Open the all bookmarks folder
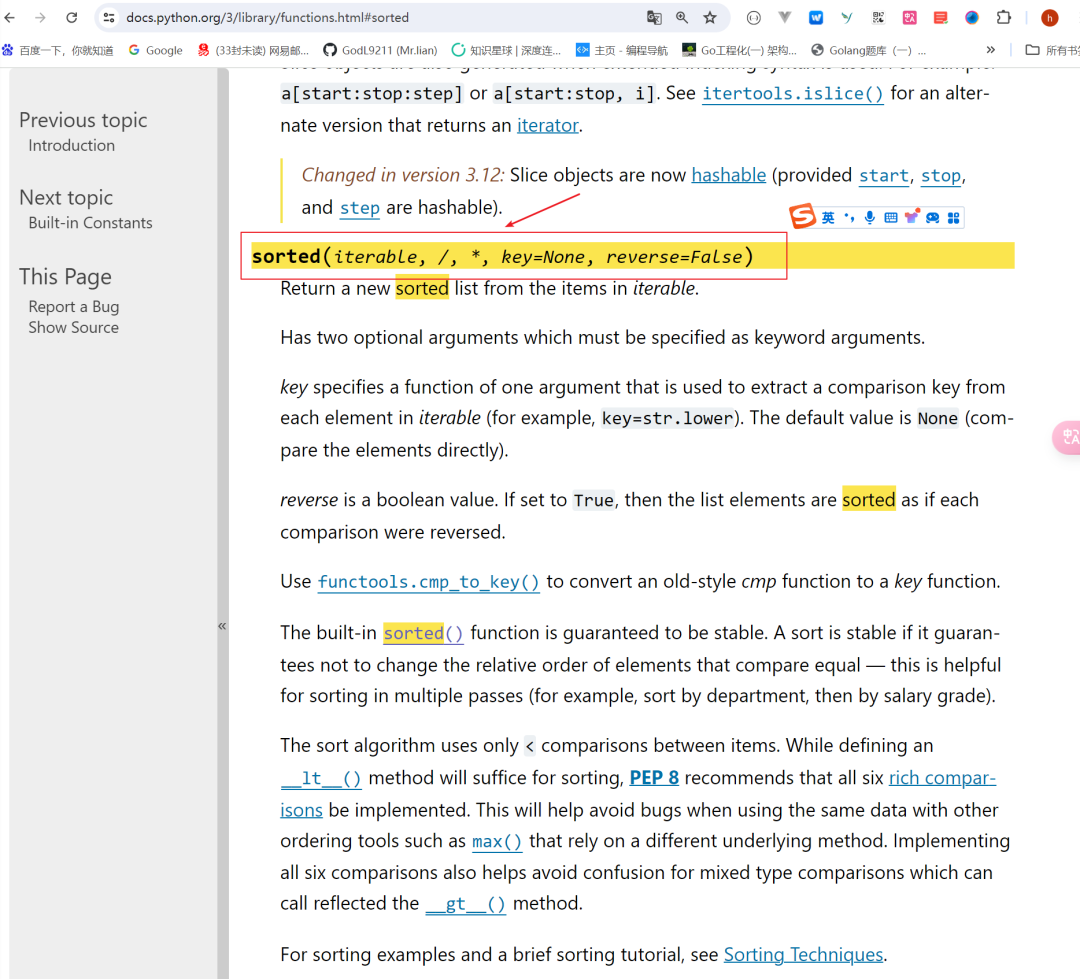Image resolution: width=1080 pixels, height=979 pixels. [1052, 50]
